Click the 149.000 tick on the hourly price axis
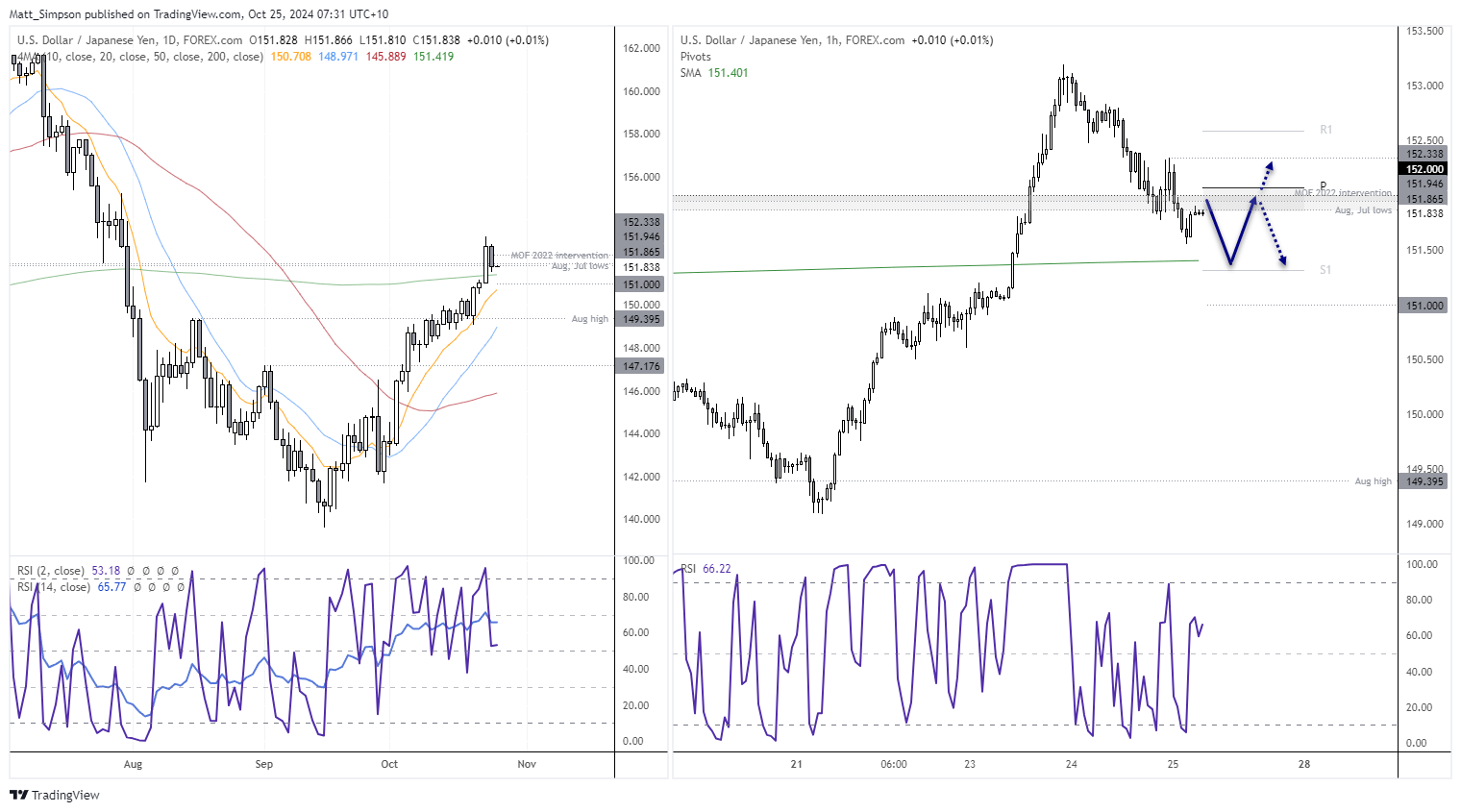This screenshot has height=812, width=1461. [1424, 524]
